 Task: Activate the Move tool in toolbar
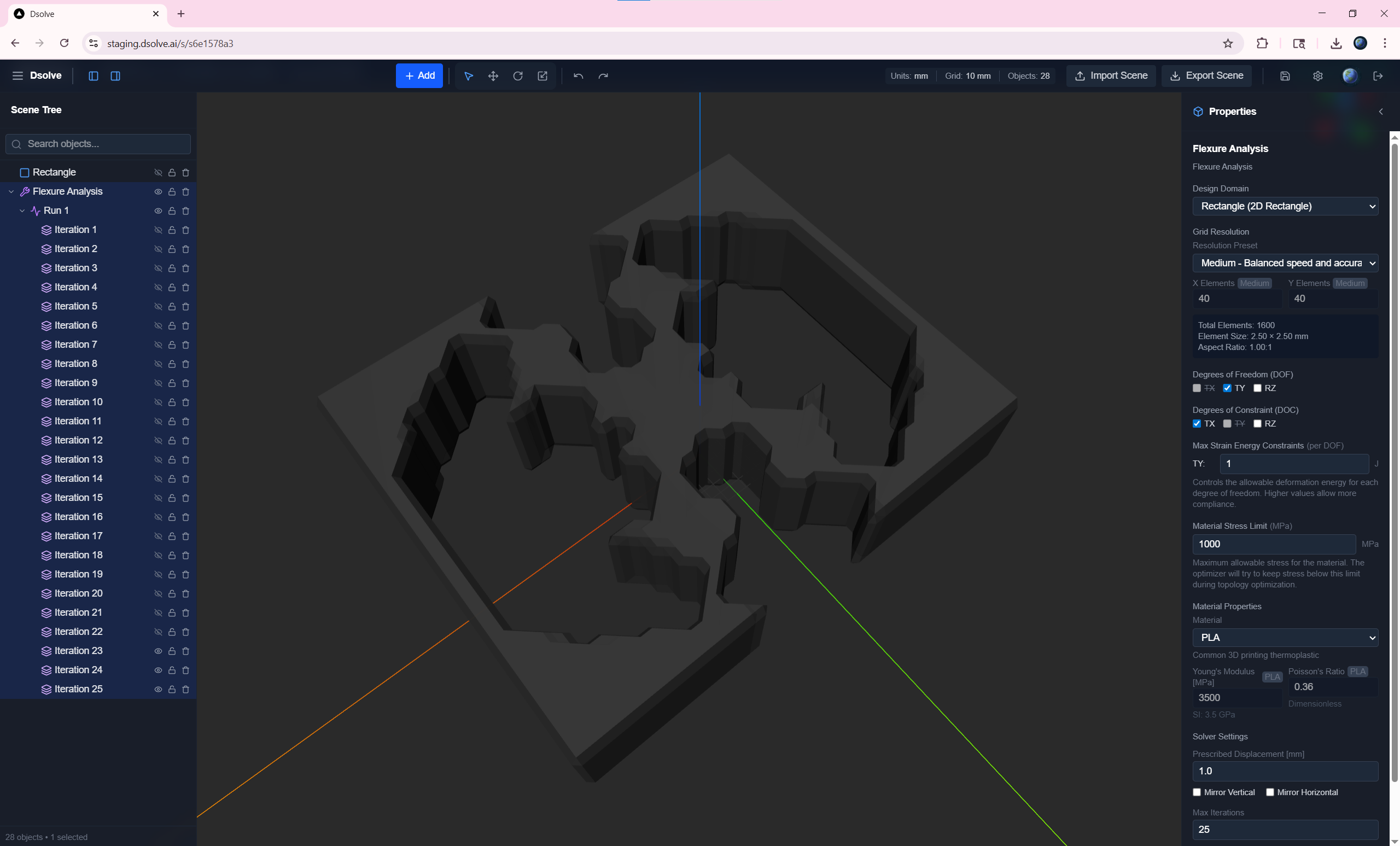point(493,75)
